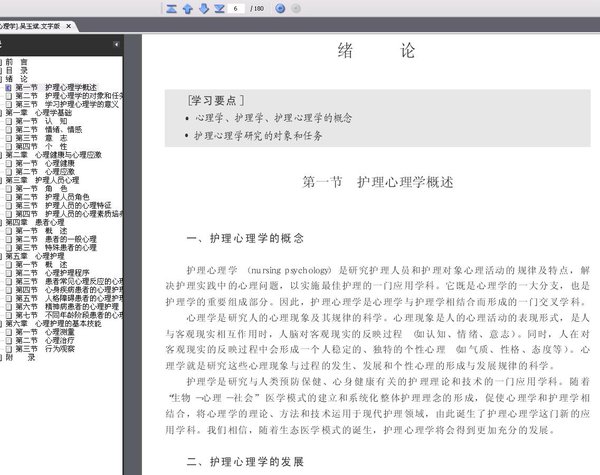
Task: Click bookmark icon beside 第二节 心理治疗
Action: (x=9, y=340)
